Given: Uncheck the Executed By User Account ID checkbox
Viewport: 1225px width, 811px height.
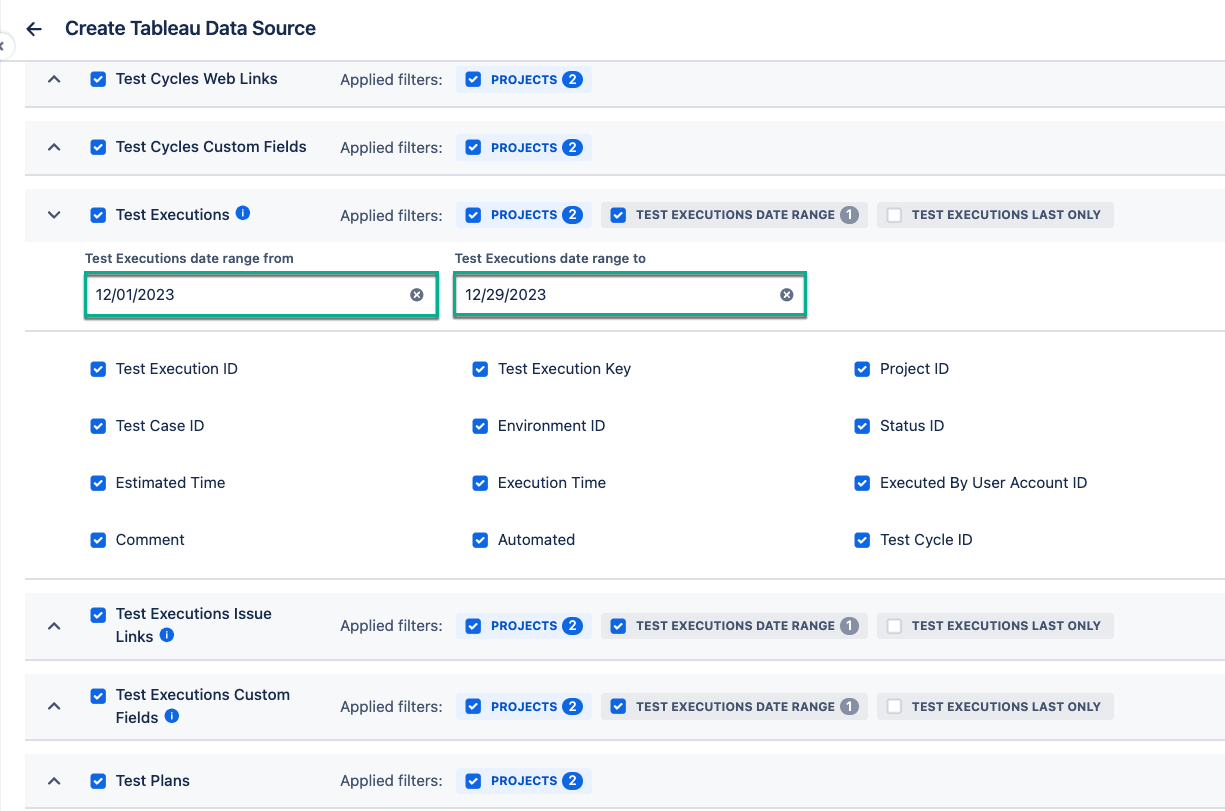Looking at the screenshot, I should click(862, 483).
